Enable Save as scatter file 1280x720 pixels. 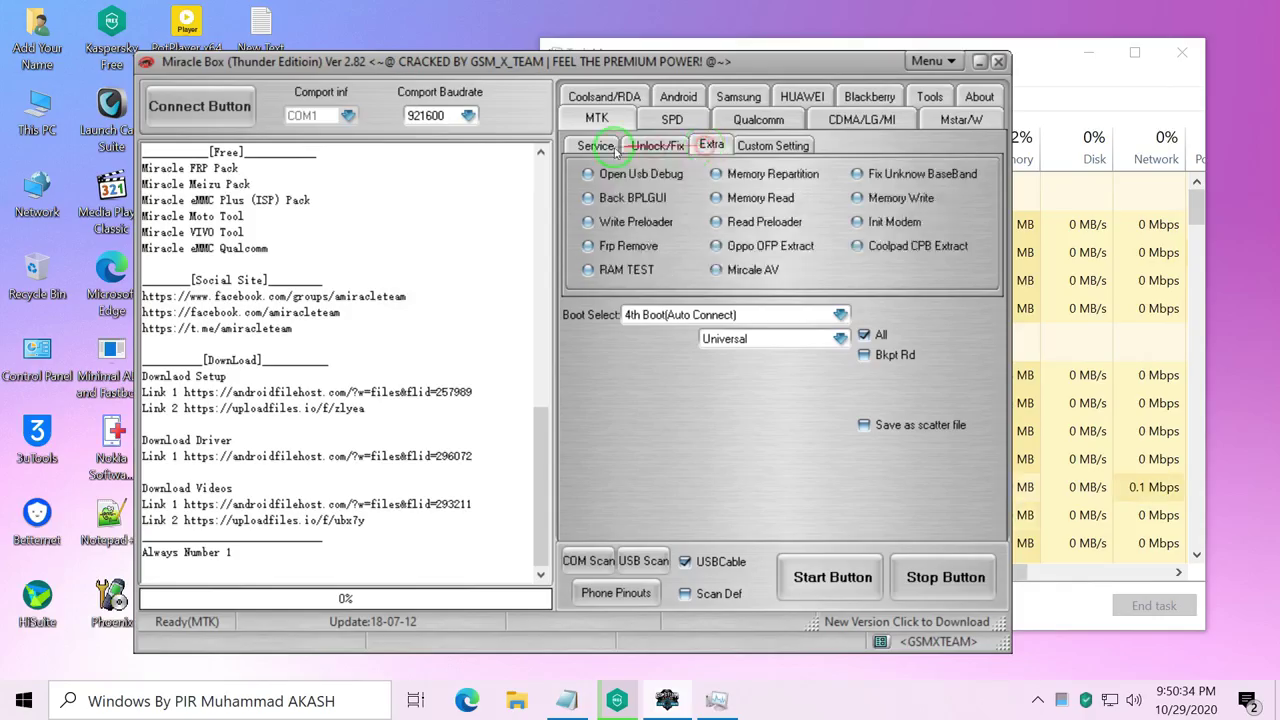pyautogui.click(x=864, y=425)
